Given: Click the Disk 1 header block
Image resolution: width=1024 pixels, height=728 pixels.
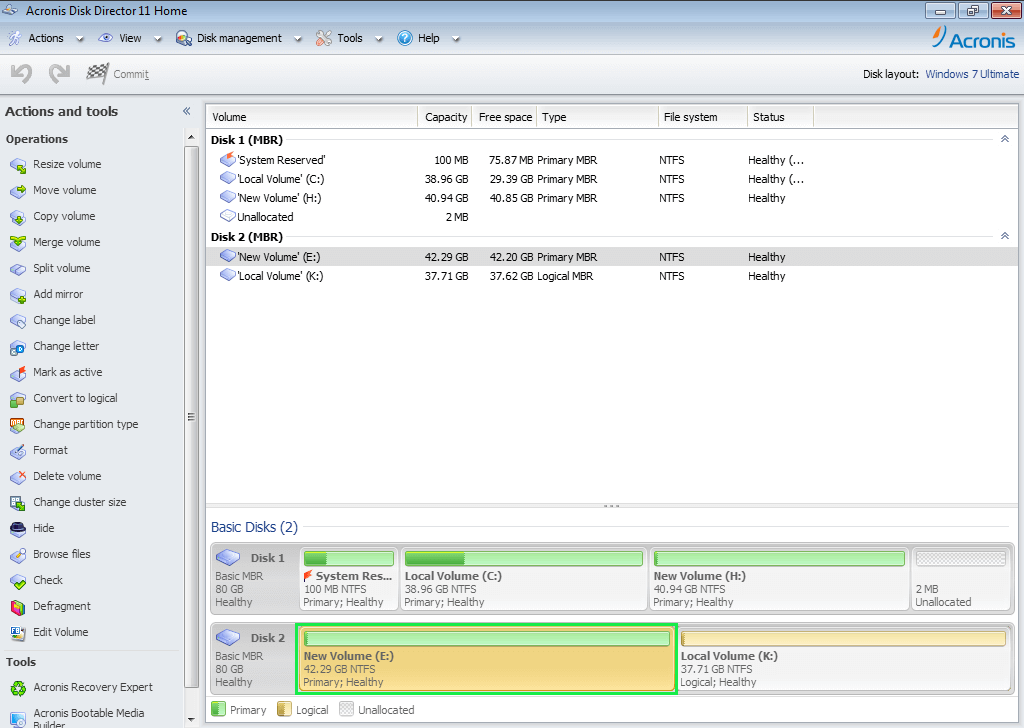Looking at the screenshot, I should pyautogui.click(x=255, y=579).
